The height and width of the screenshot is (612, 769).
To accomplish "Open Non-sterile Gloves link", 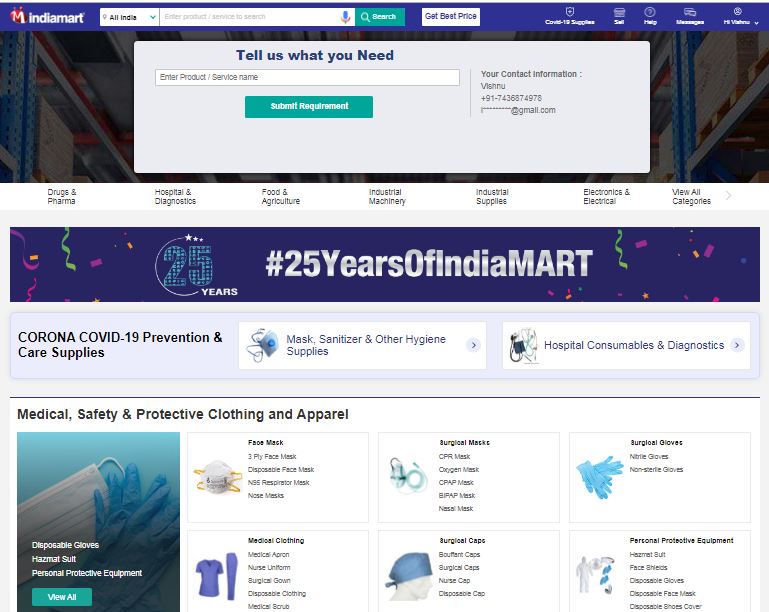I will [656, 470].
